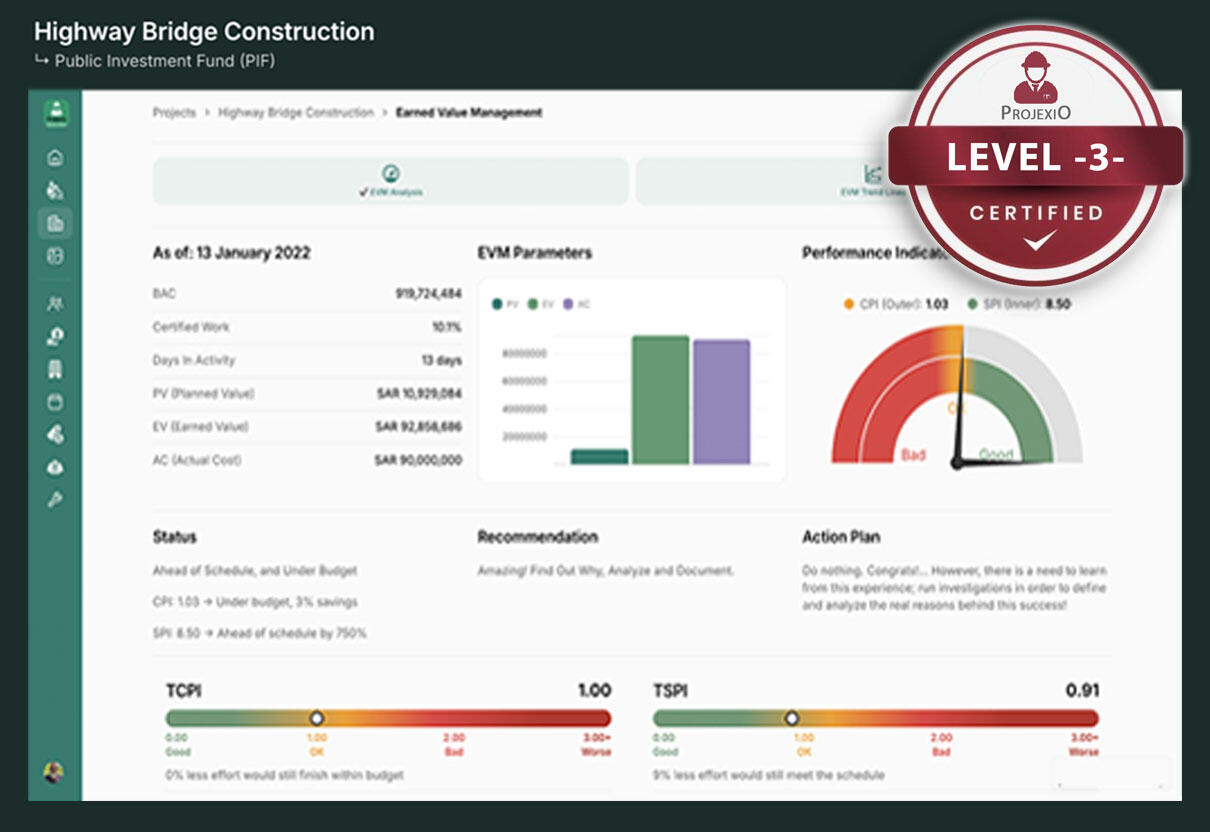Screen dimensions: 1210x832
Task: Toggle the EV series in chart legend
Action: pyautogui.click(x=541, y=304)
